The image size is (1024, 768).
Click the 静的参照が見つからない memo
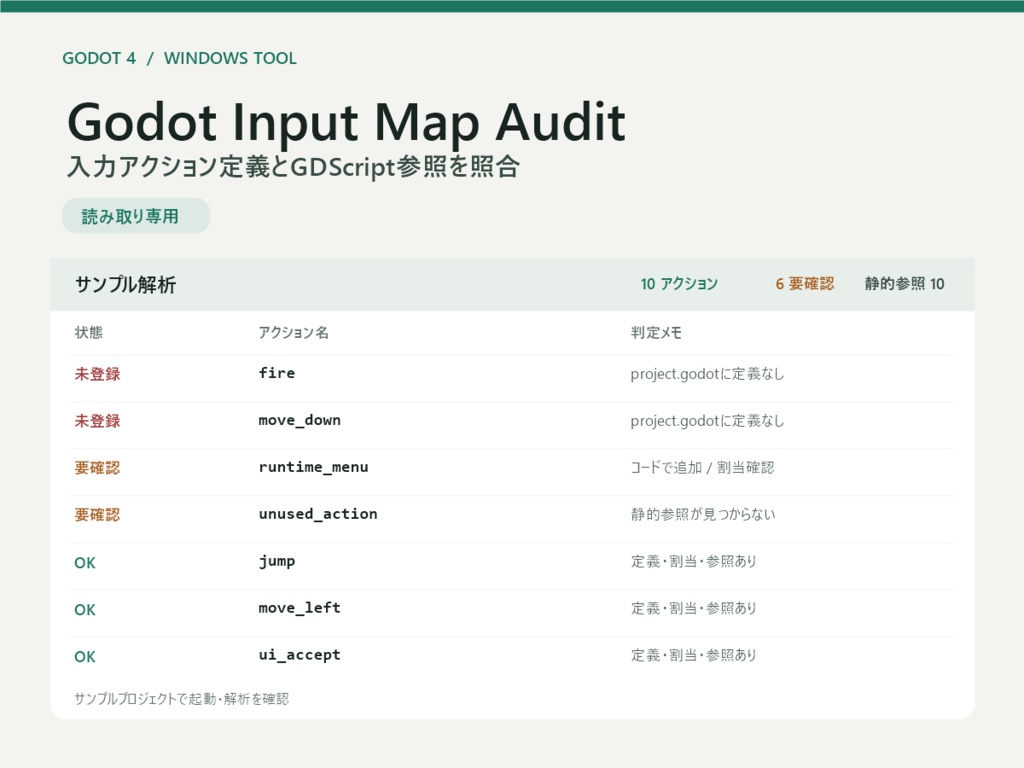tap(703, 515)
